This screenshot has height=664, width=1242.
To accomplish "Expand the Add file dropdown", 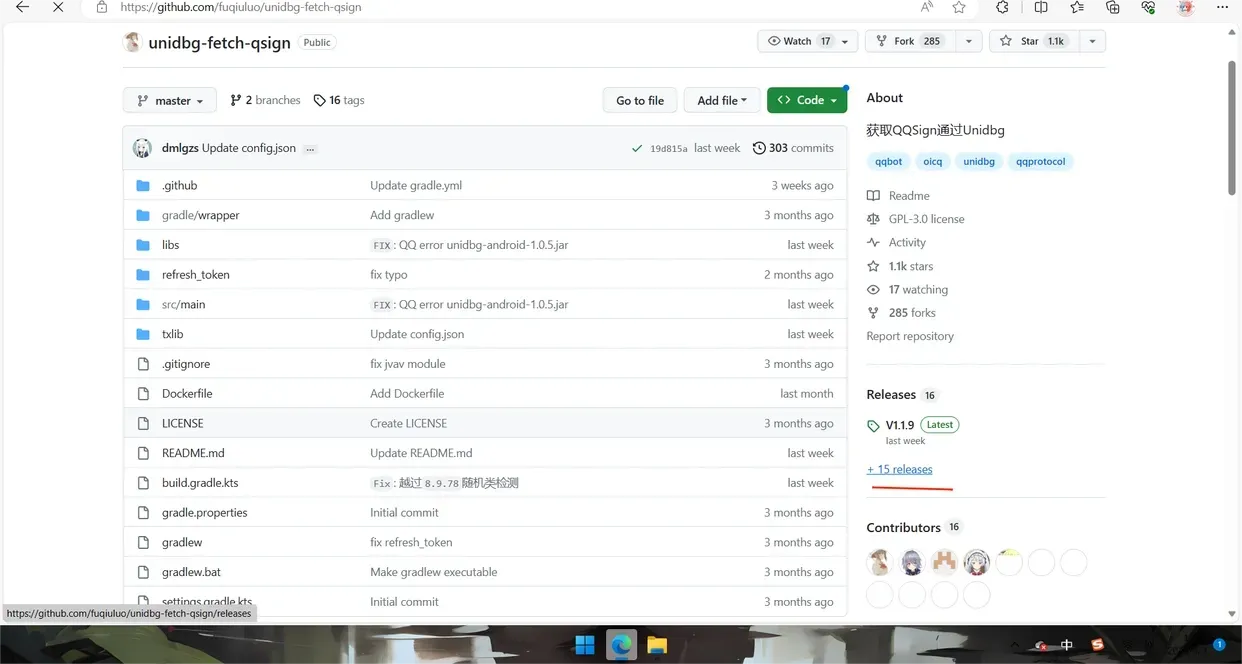I will (x=721, y=100).
